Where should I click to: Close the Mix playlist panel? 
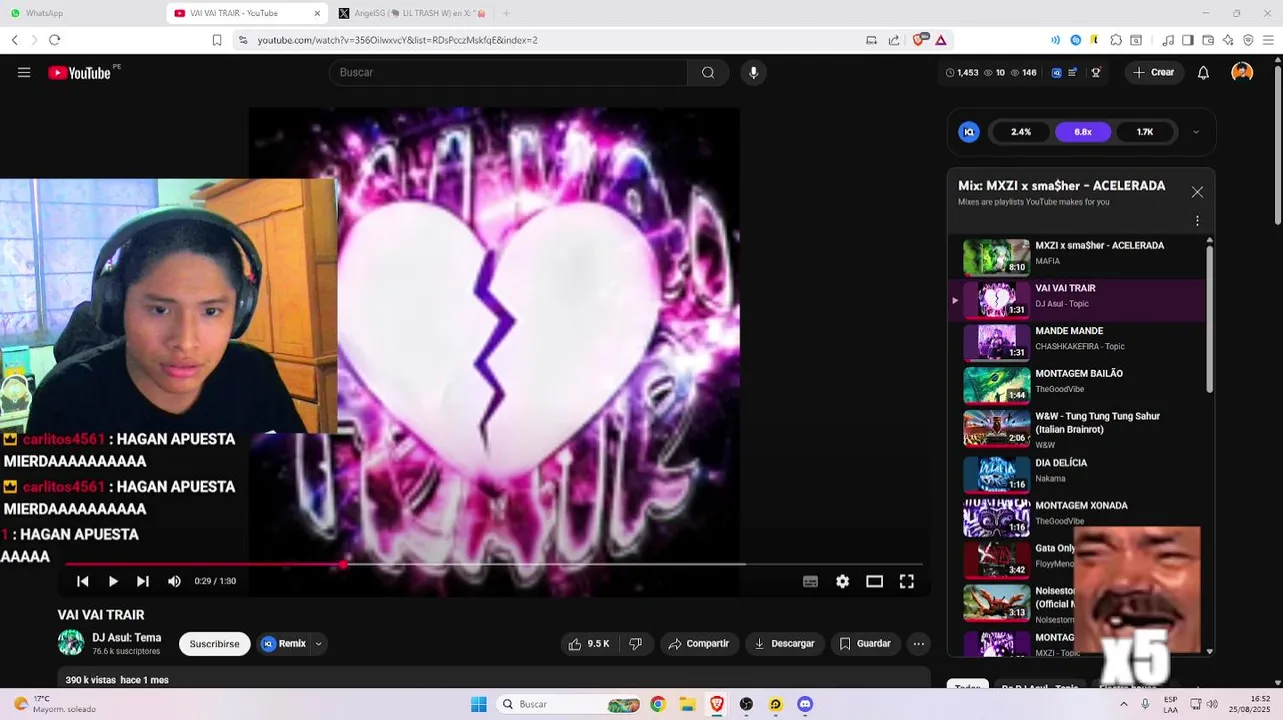tap(1197, 192)
